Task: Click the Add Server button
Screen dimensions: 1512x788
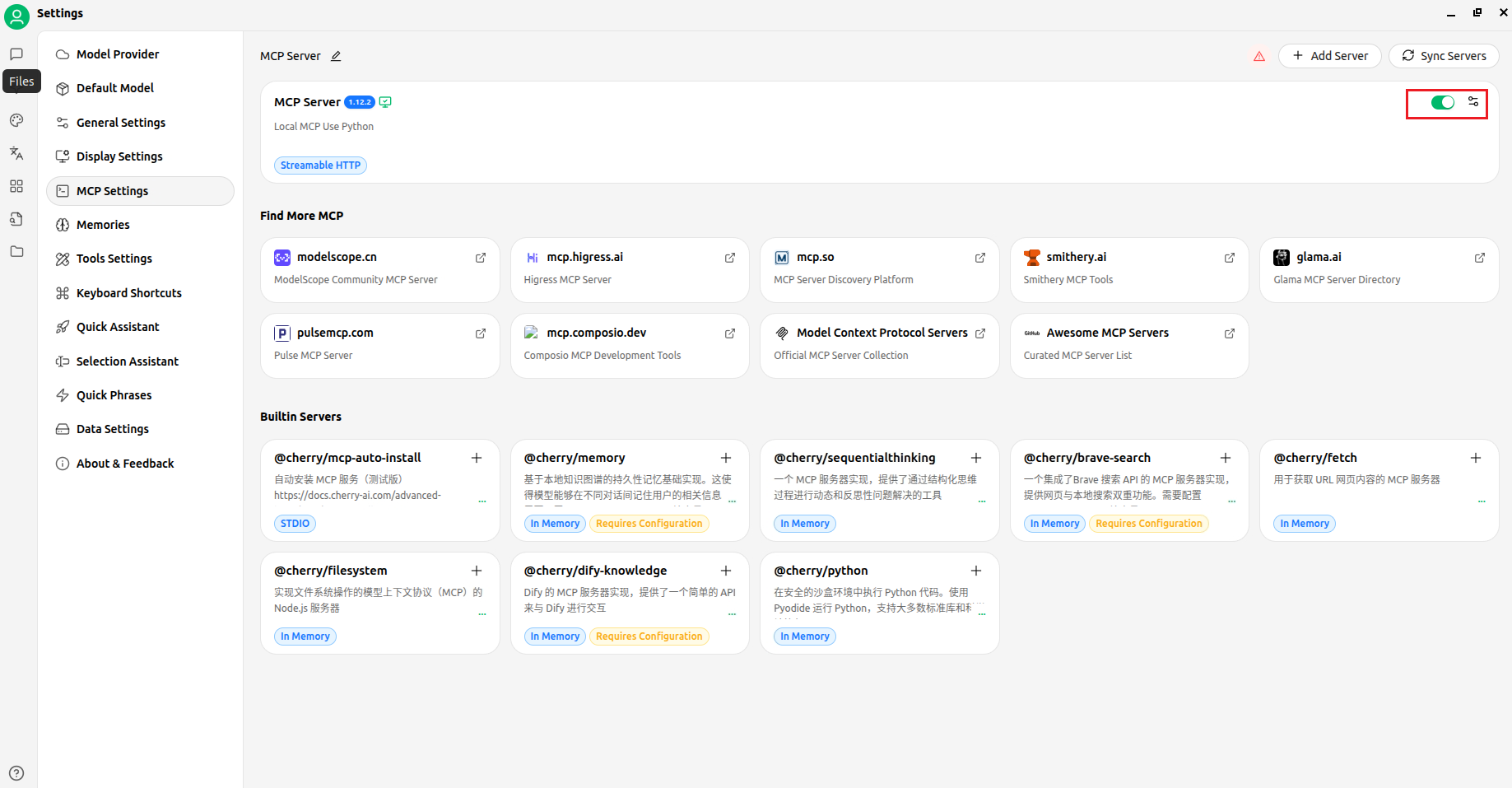Action: [x=1330, y=56]
